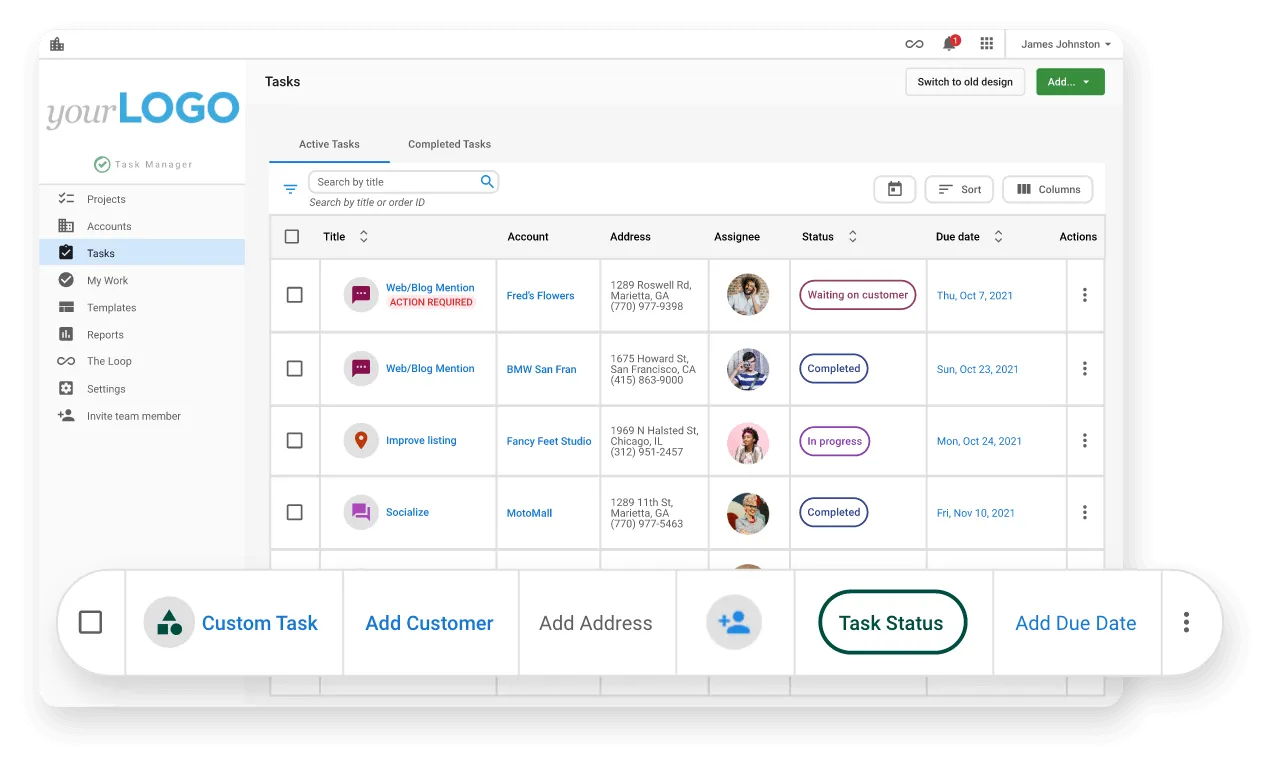Tick the BMW San Fran task checkbox
Viewport: 1274px width, 768px height.
pyautogui.click(x=294, y=368)
